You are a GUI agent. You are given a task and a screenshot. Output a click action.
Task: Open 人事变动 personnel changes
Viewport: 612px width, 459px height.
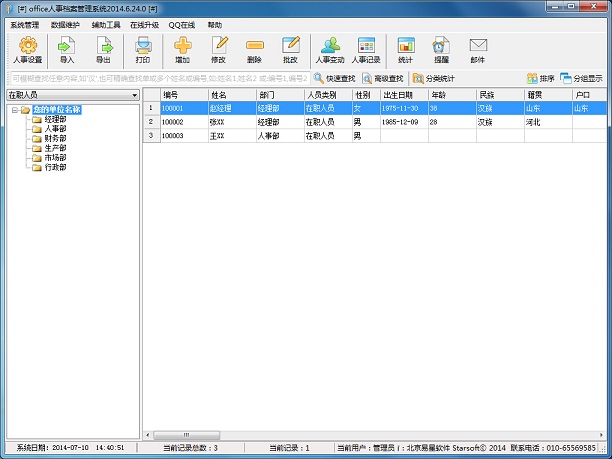pyautogui.click(x=329, y=49)
